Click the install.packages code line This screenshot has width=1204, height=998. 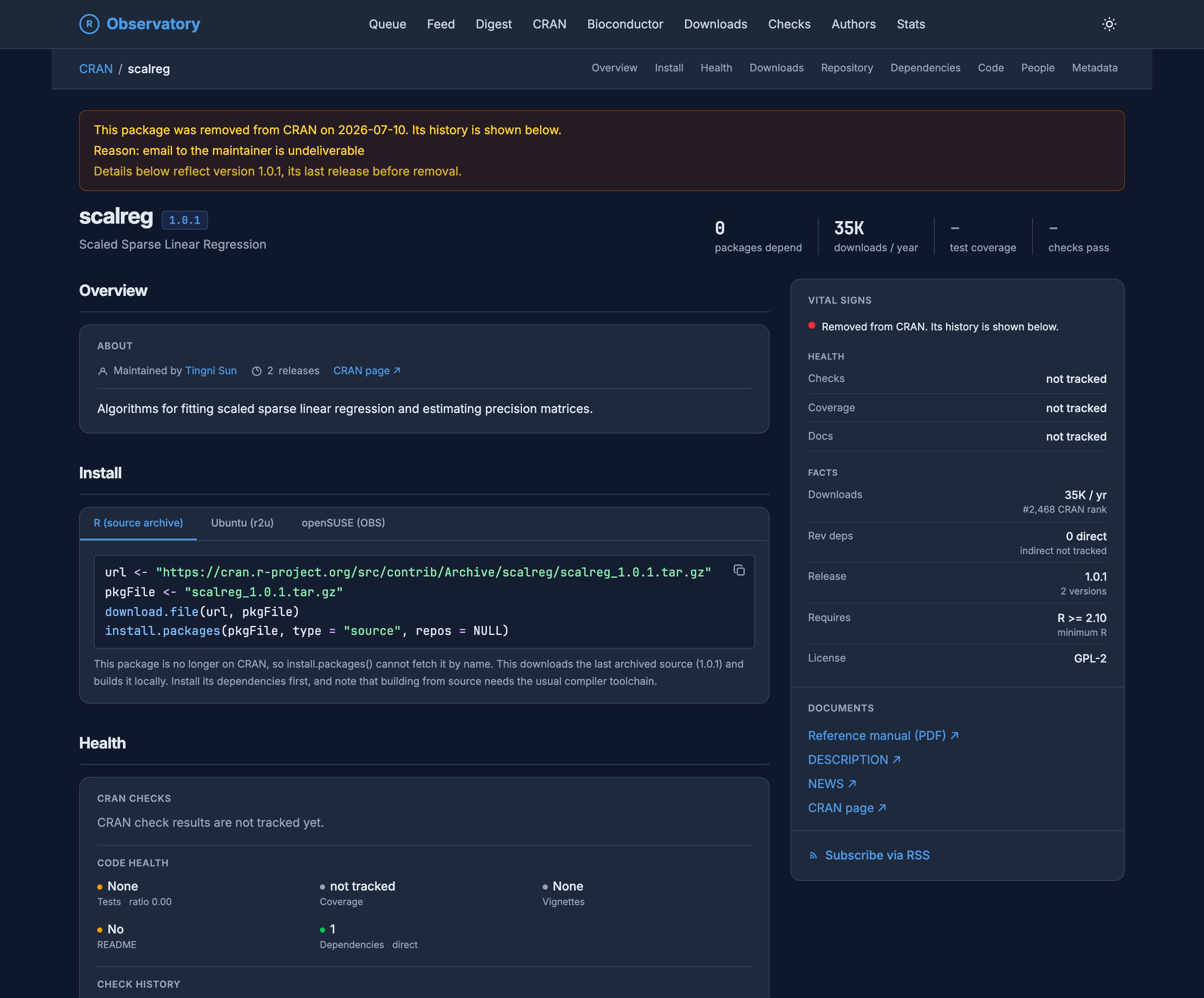[x=307, y=631]
